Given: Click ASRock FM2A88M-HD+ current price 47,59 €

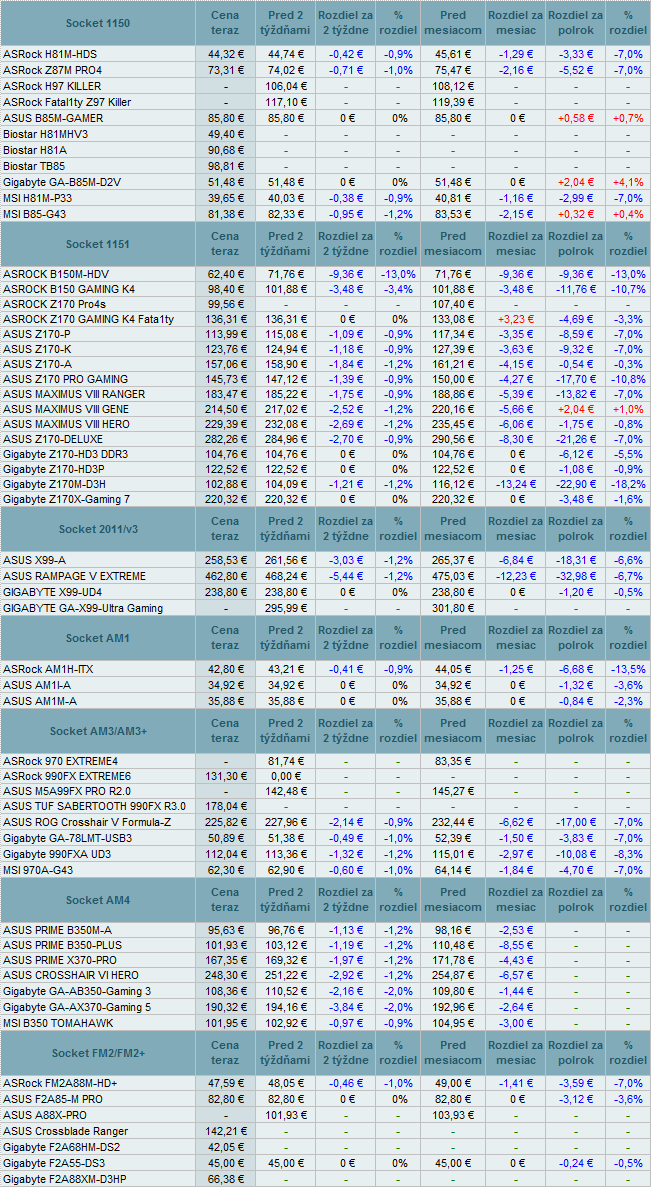Looking at the screenshot, I should [x=225, y=1084].
